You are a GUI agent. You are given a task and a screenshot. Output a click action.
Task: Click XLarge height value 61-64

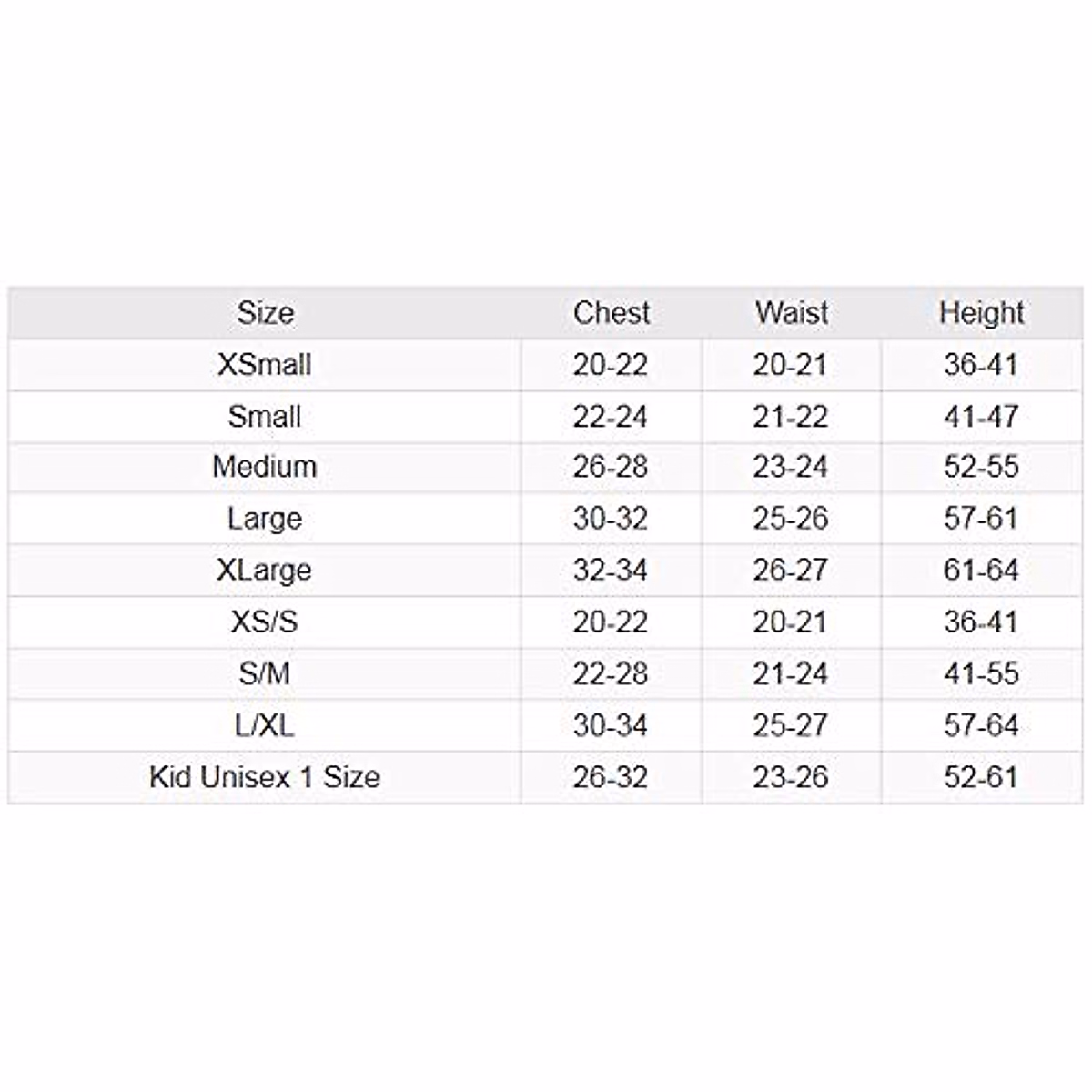(x=981, y=571)
